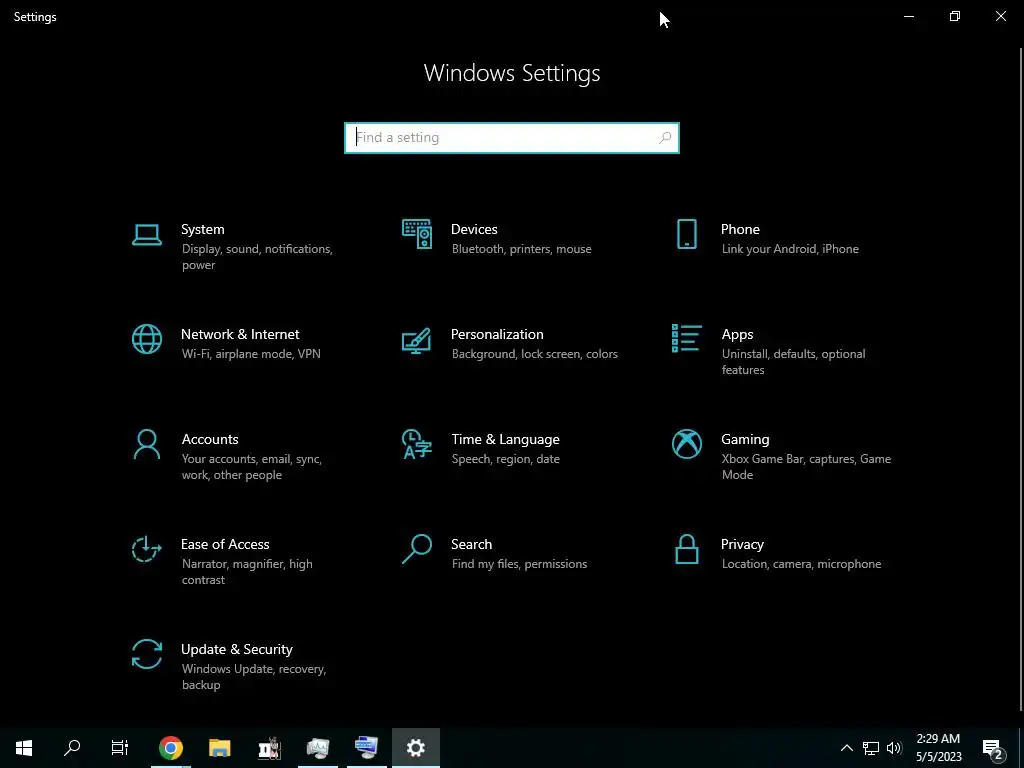Image resolution: width=1024 pixels, height=768 pixels.
Task: Select Privacy settings title
Action: point(742,544)
